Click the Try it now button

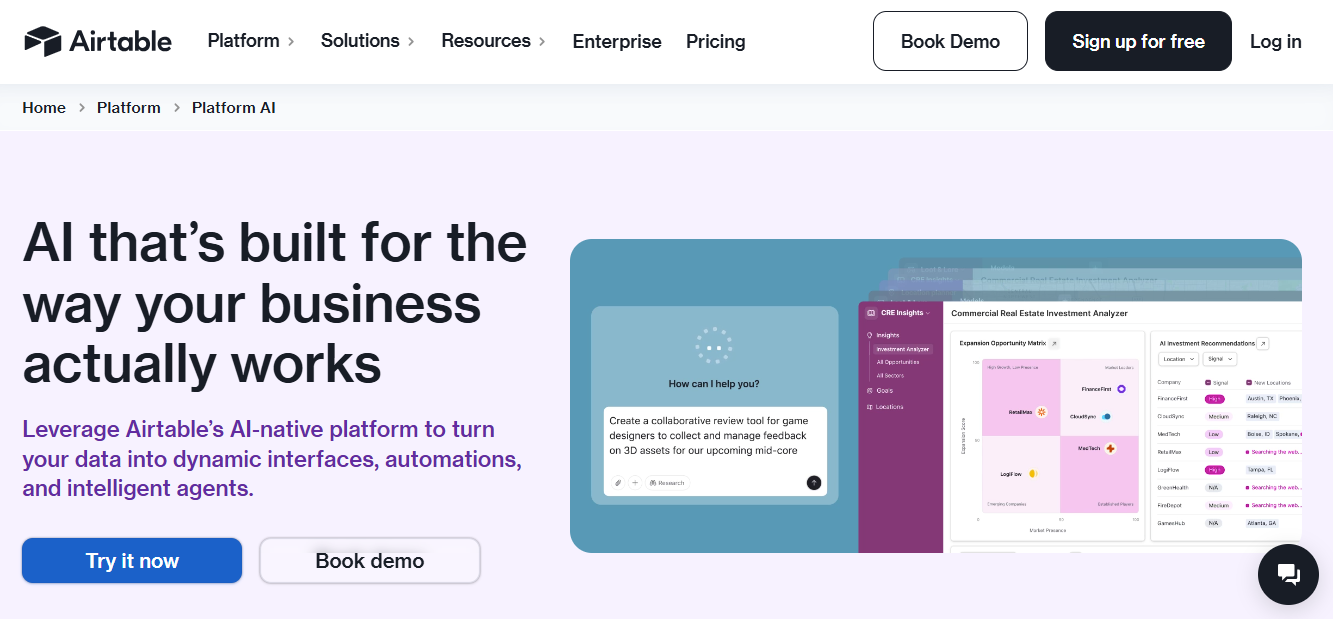point(131,560)
